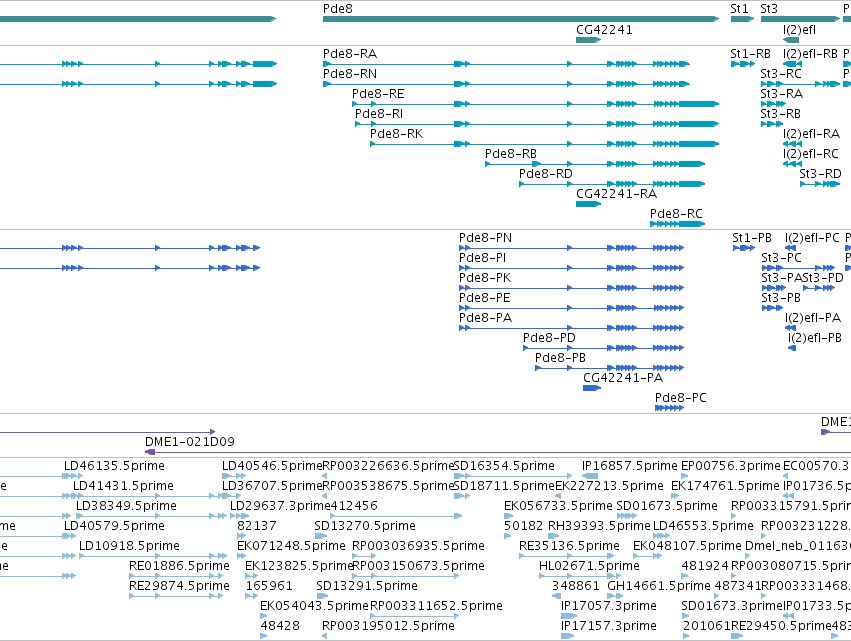The image size is (851, 641).
Task: Select the St3-RC transcript label
Action: tap(781, 74)
